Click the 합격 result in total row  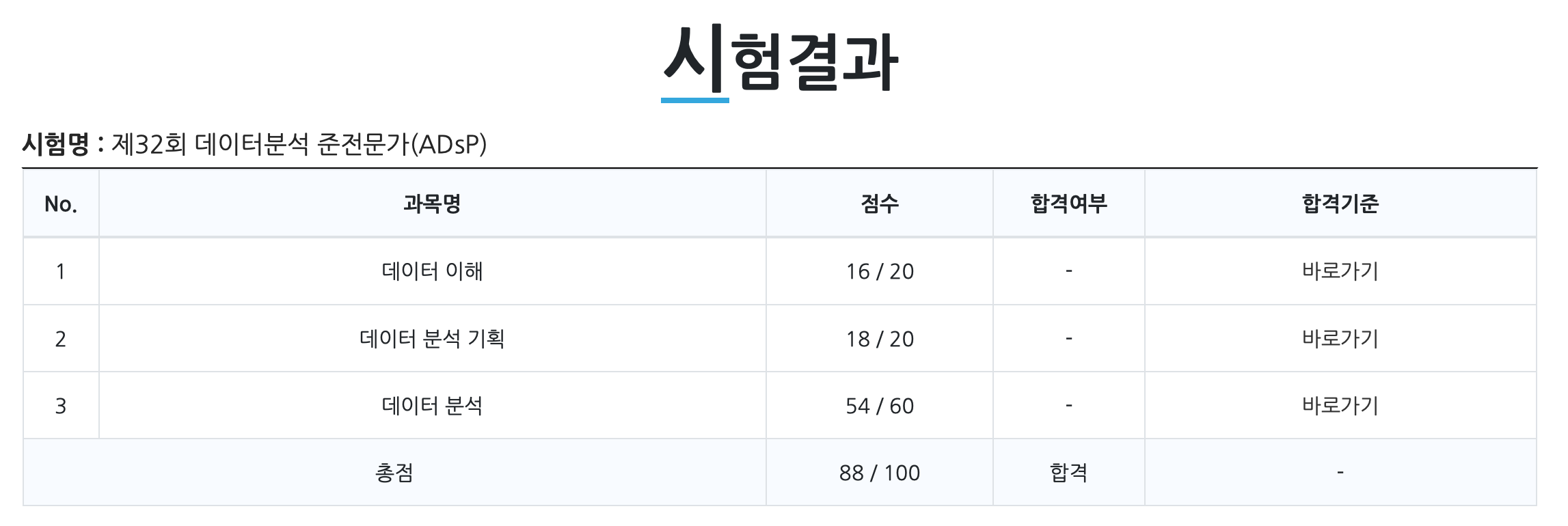point(1068,473)
